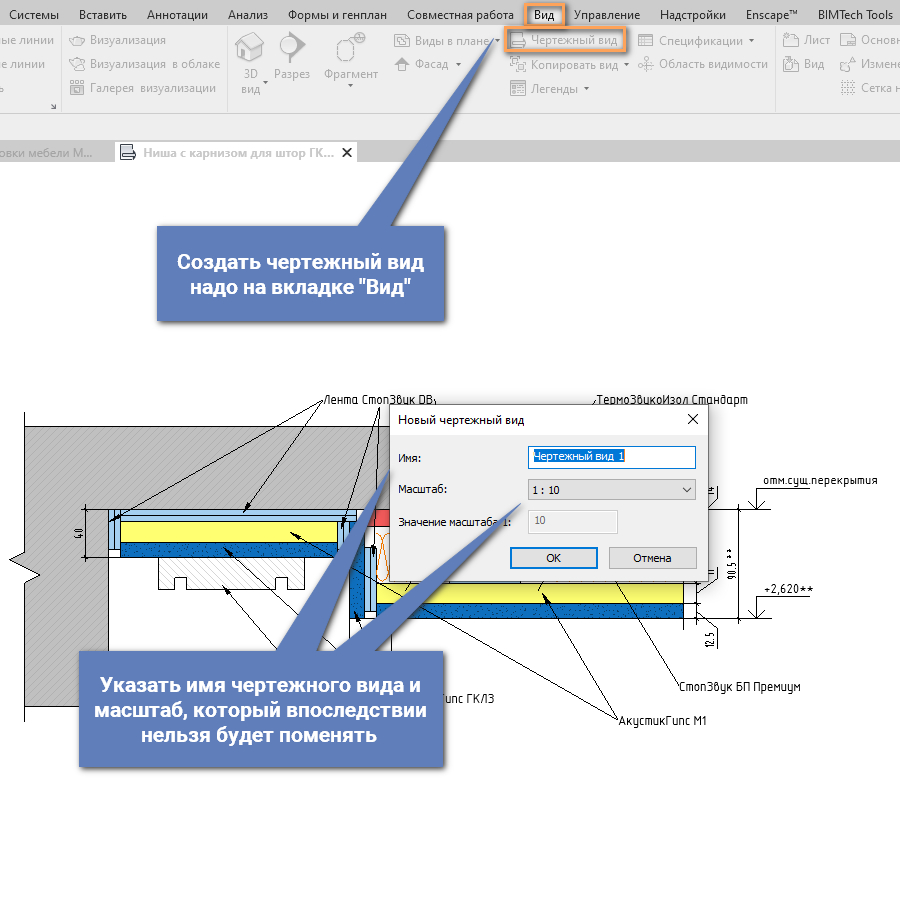Click the Отмена button
The width and height of the screenshot is (900, 900).
click(652, 557)
